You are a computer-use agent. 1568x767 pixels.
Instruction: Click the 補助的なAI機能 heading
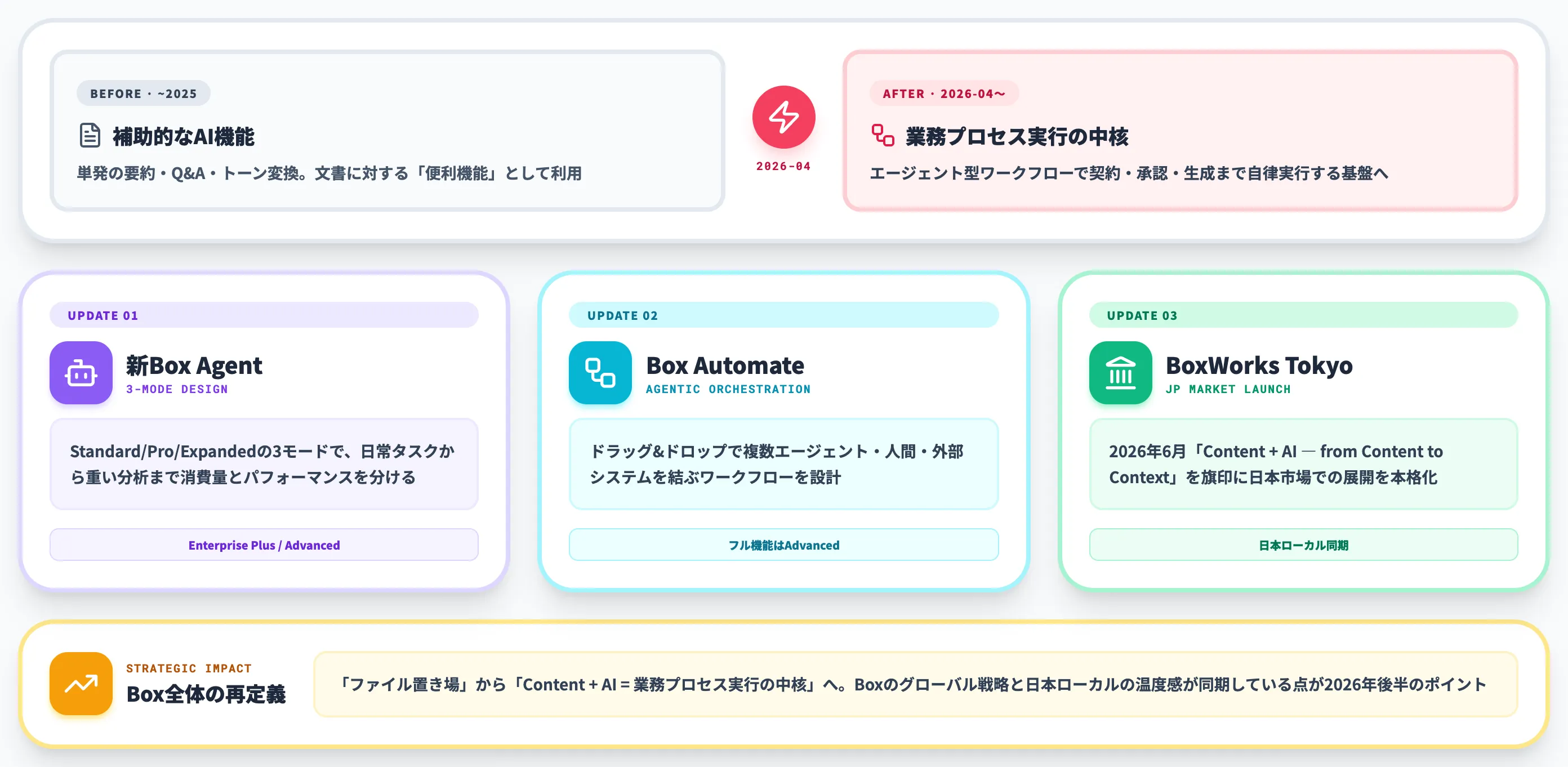tap(184, 136)
